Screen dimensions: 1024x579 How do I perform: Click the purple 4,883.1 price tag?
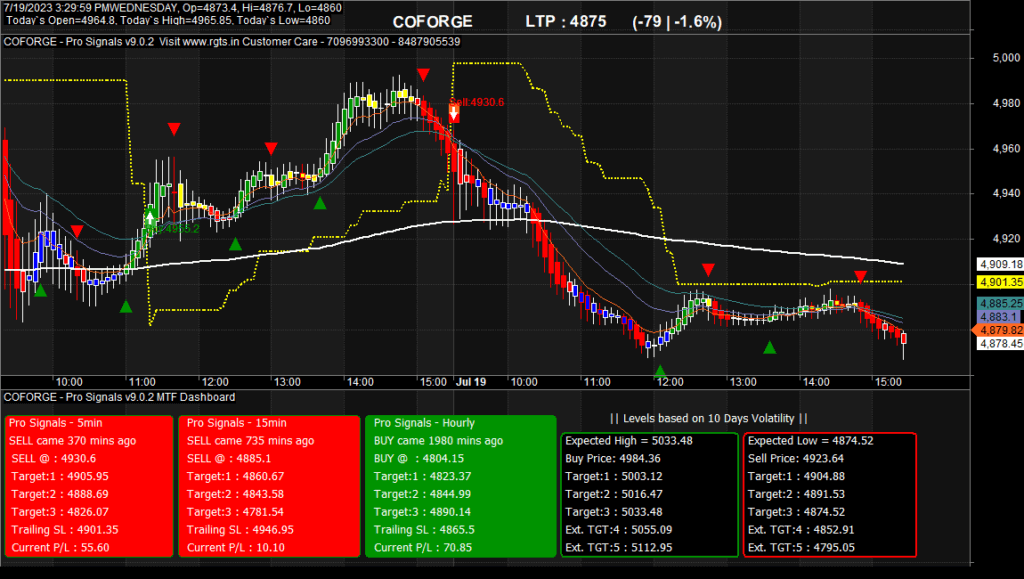point(1000,317)
